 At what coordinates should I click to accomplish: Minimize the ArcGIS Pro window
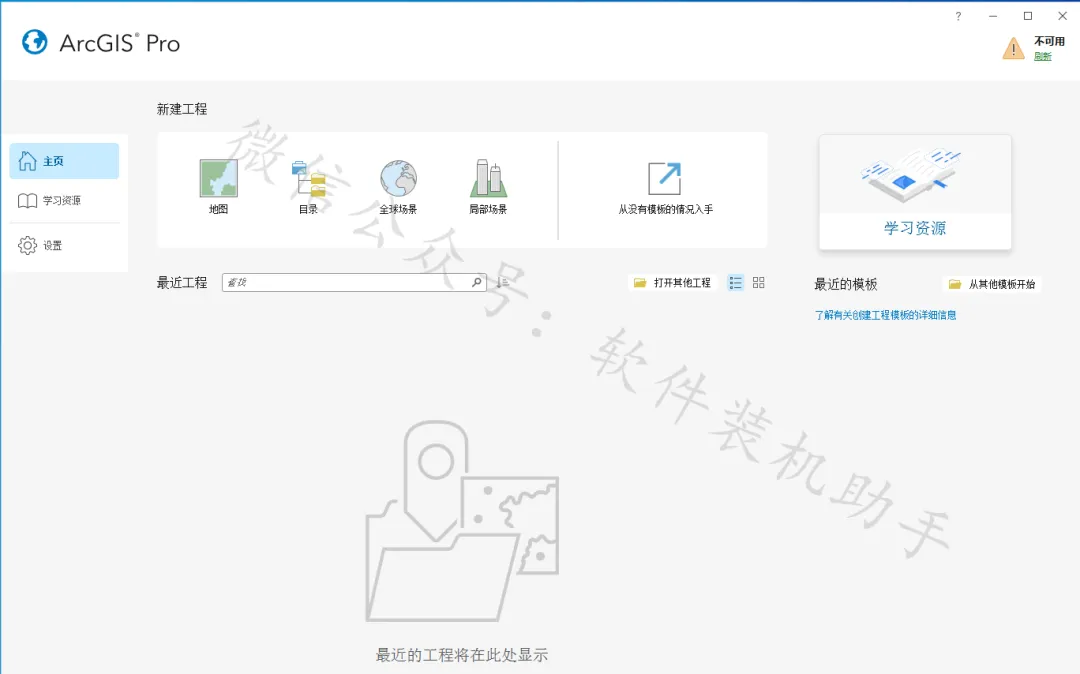993,16
